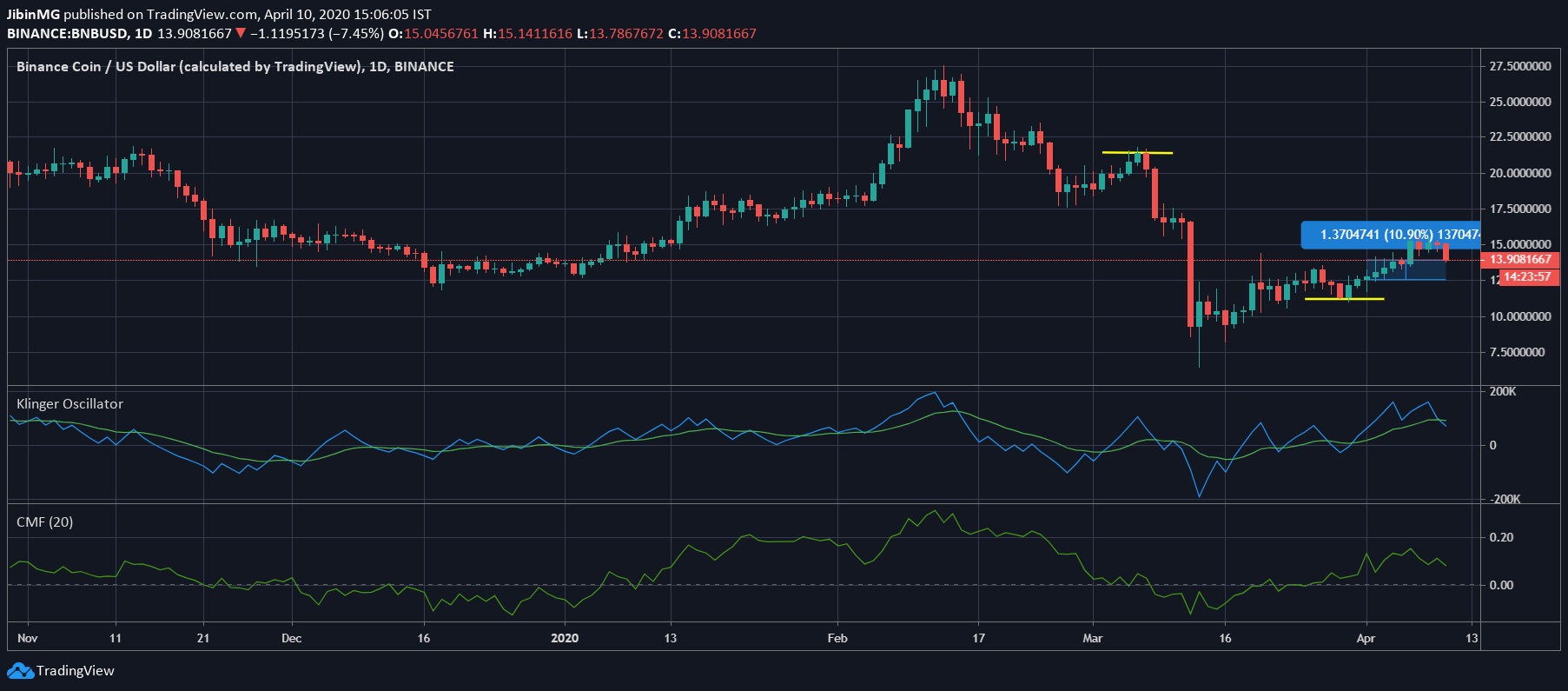The image size is (1568, 691).
Task: Click the countdown timer label 14:23:57
Action: click(1527, 277)
